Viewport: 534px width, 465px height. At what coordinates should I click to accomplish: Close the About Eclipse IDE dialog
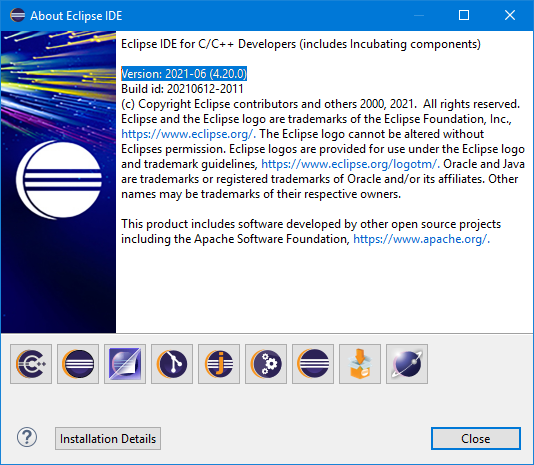point(476,438)
